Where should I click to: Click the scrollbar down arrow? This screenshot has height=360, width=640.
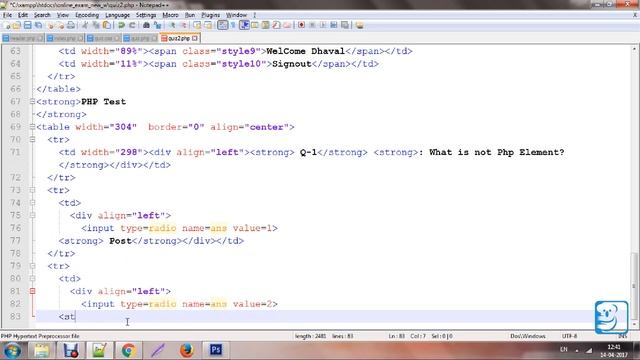tap(635, 325)
